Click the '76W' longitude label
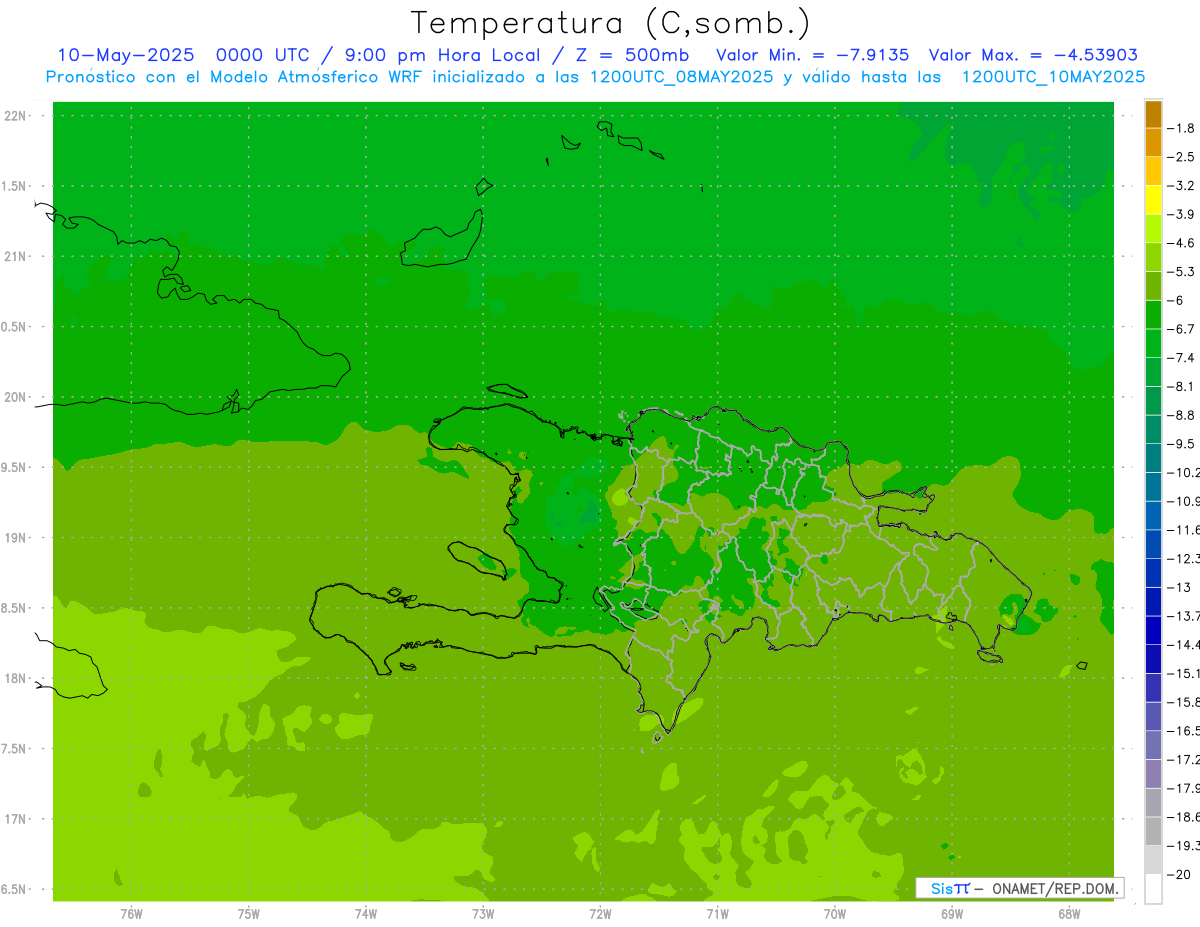 coord(131,913)
